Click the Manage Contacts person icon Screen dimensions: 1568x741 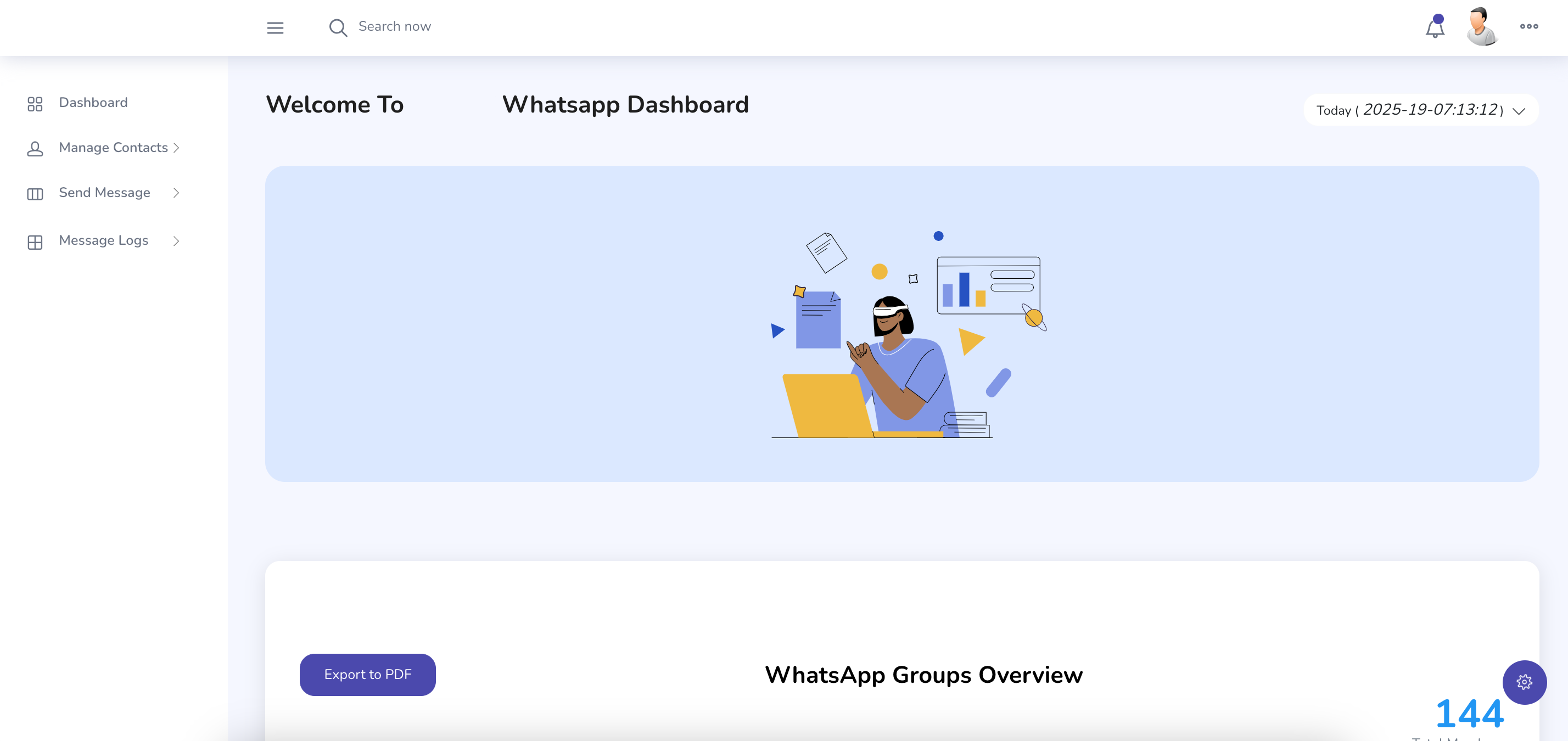(35, 148)
